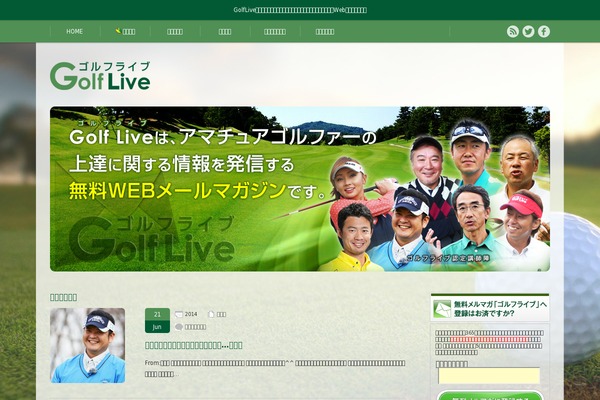Open the third navigation menu item
This screenshot has height=400, width=600.
point(175,32)
